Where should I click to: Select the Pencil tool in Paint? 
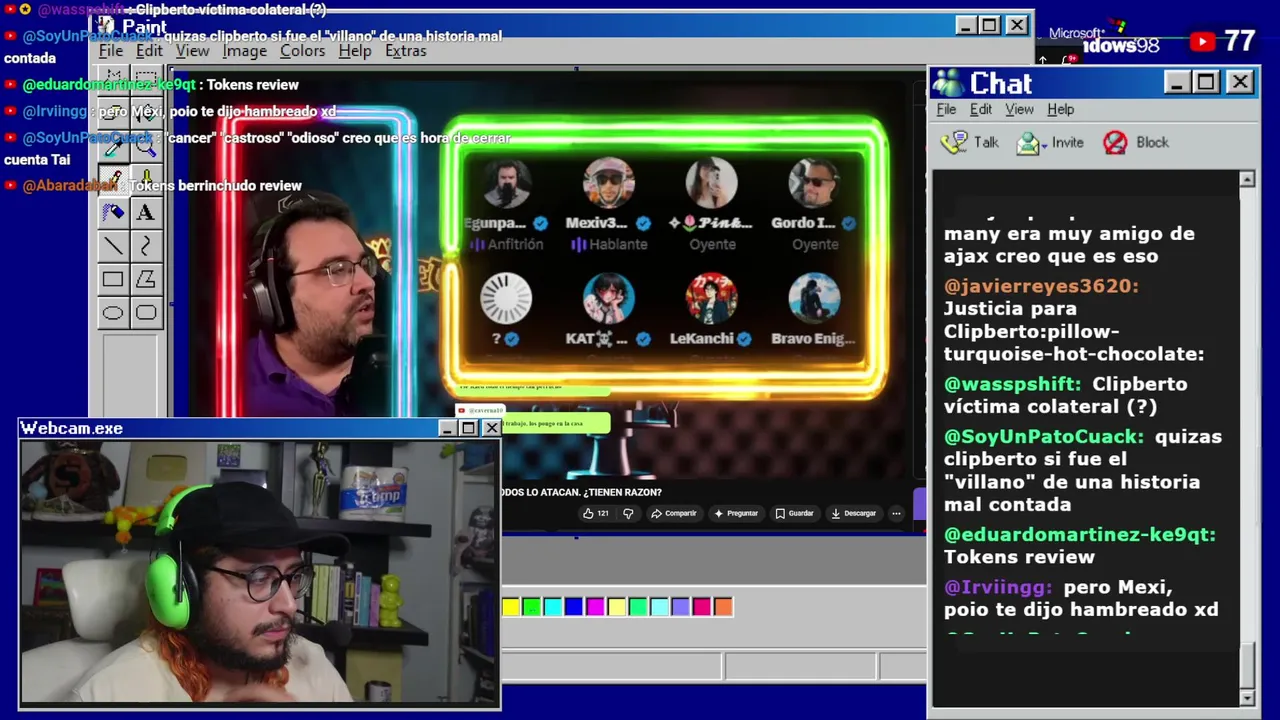pyautogui.click(x=113, y=179)
